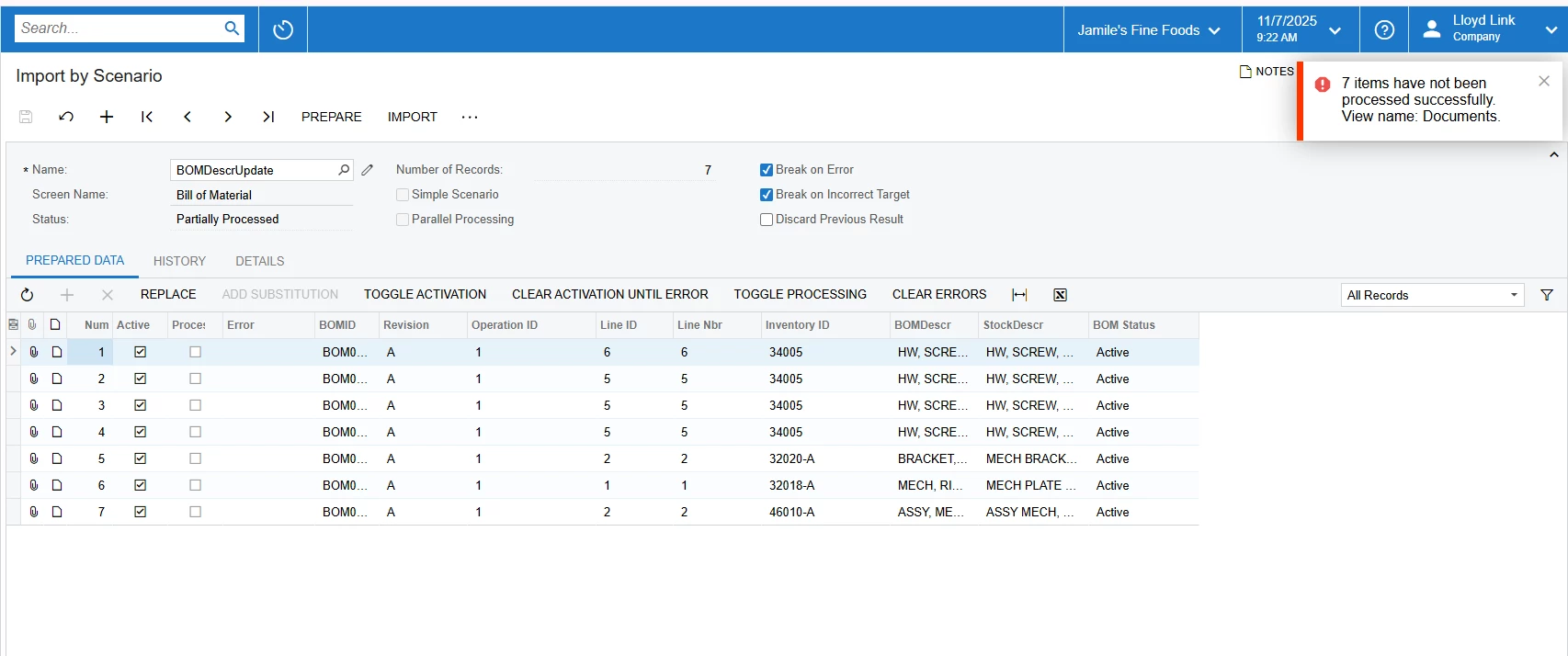Toggle Active checkbox on row 1
Image resolution: width=1568 pixels, height=656 pixels.
pyautogui.click(x=141, y=352)
